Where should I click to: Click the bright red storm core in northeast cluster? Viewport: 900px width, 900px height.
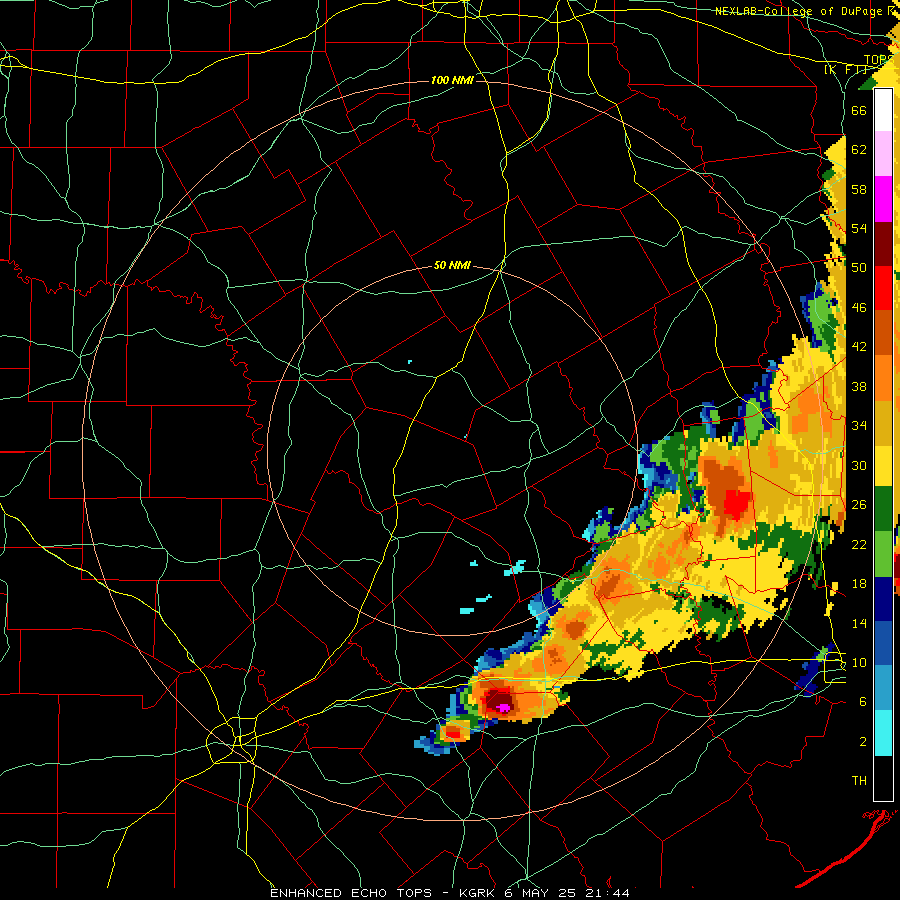[x=737, y=503]
